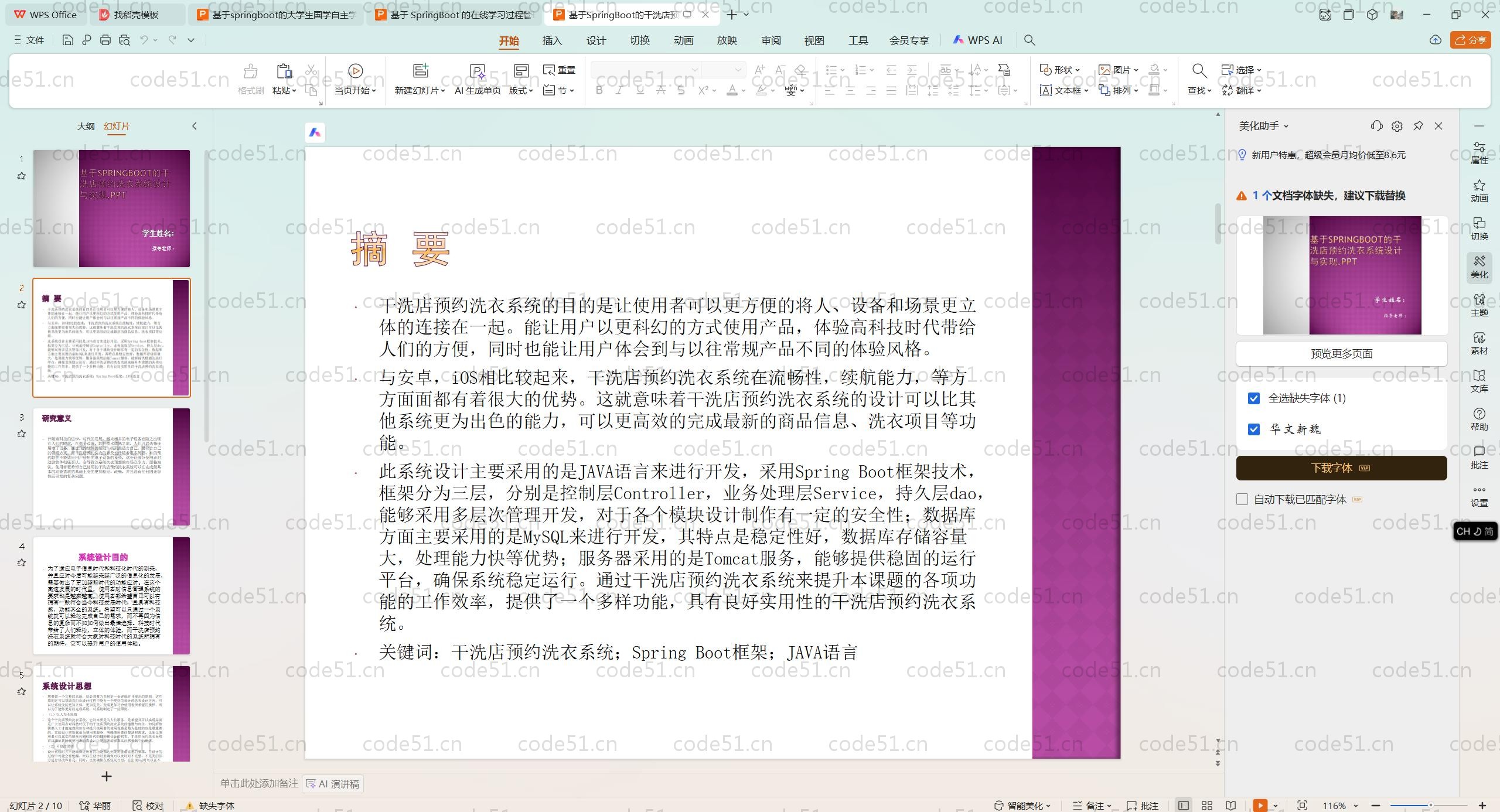Click the find (查找) magnifier icon

click(x=1199, y=71)
